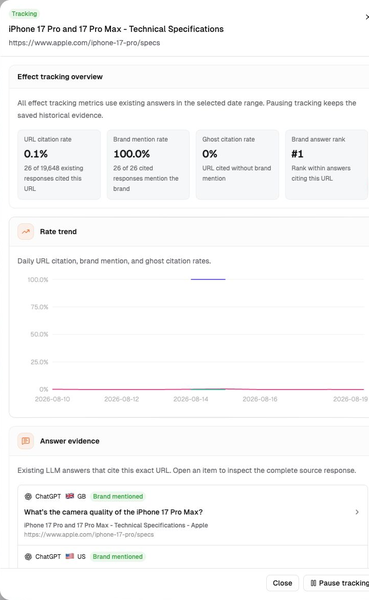This screenshot has height=600, width=369.
Task: Select the URL citation rate card
Action: (x=59, y=165)
